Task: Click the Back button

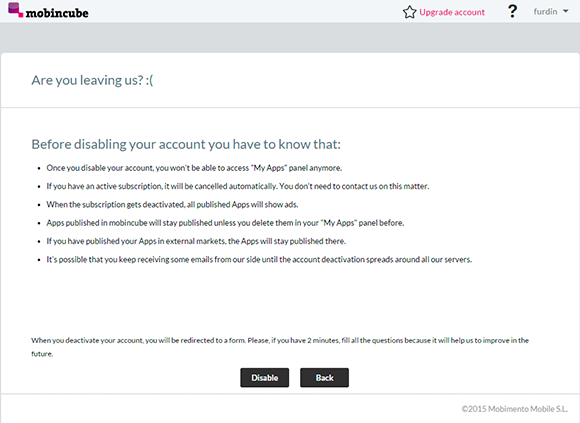Action: 324,378
